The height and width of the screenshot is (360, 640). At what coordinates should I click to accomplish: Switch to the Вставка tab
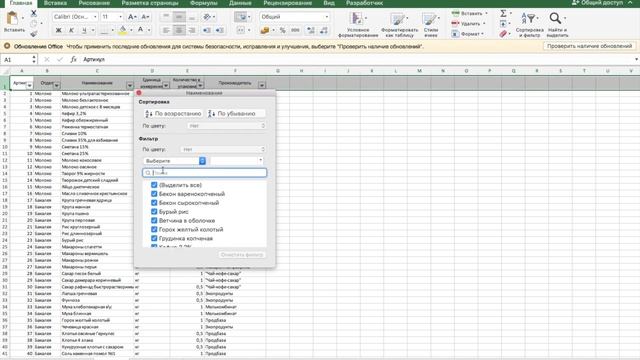(x=55, y=3)
